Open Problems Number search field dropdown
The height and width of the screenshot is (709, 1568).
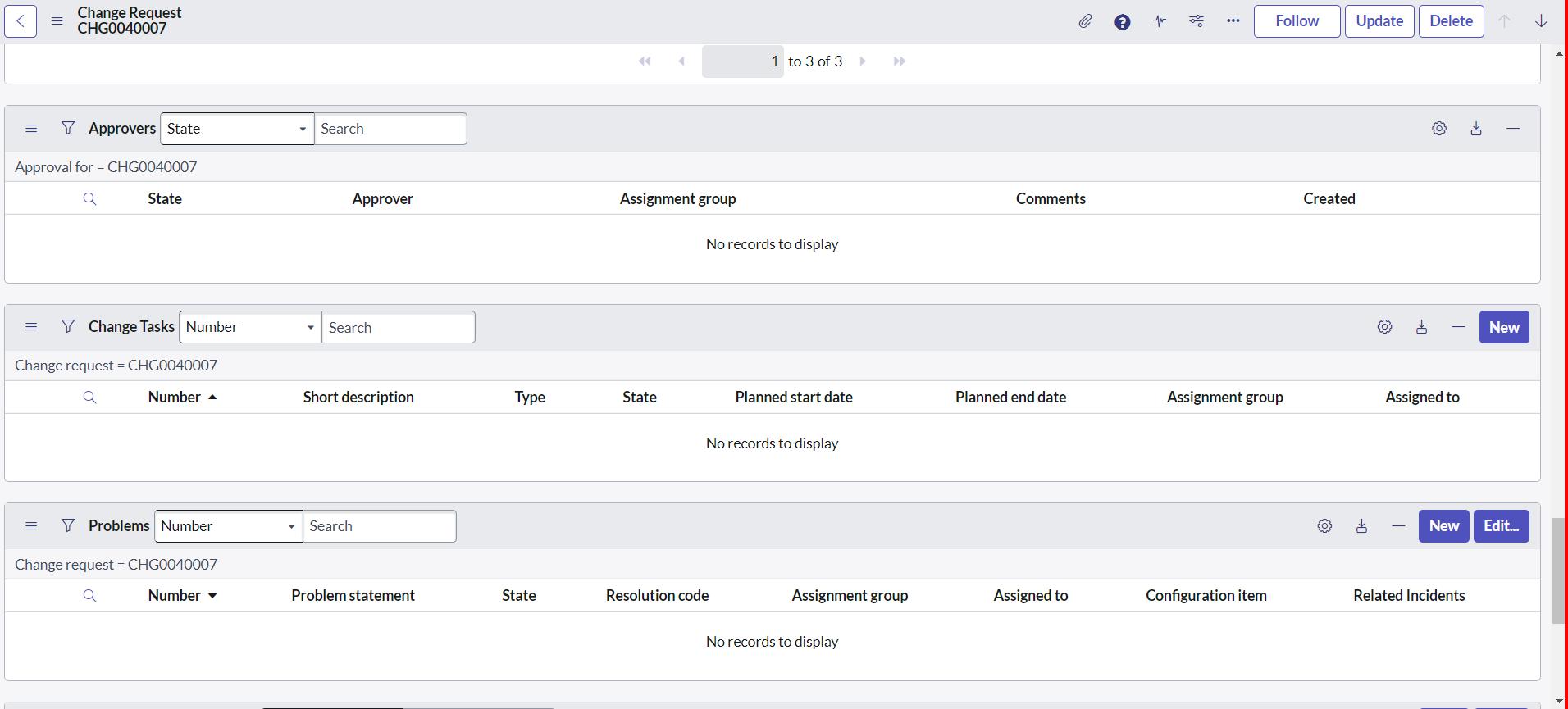229,526
